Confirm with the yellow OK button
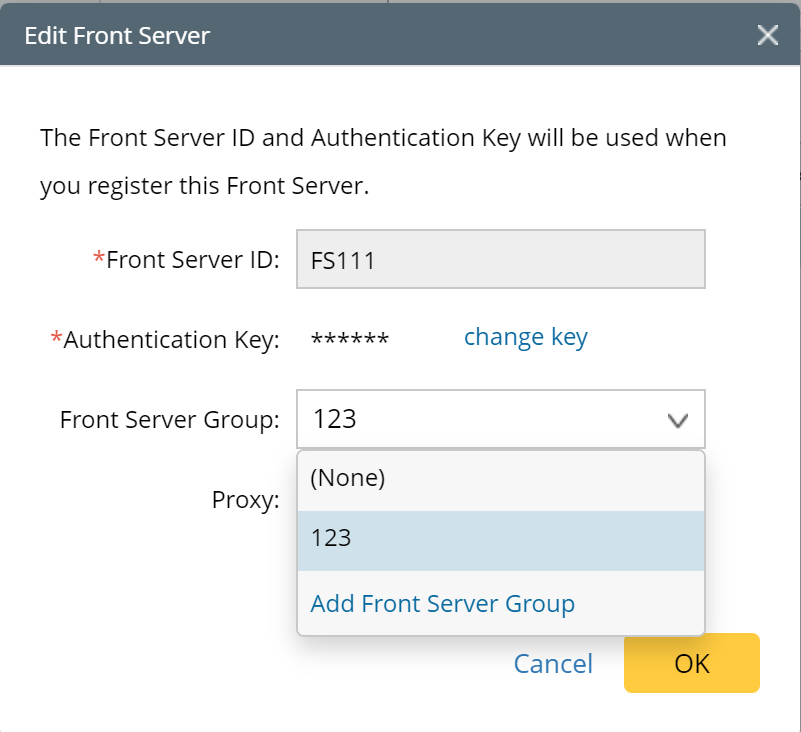801x732 pixels. pos(691,663)
